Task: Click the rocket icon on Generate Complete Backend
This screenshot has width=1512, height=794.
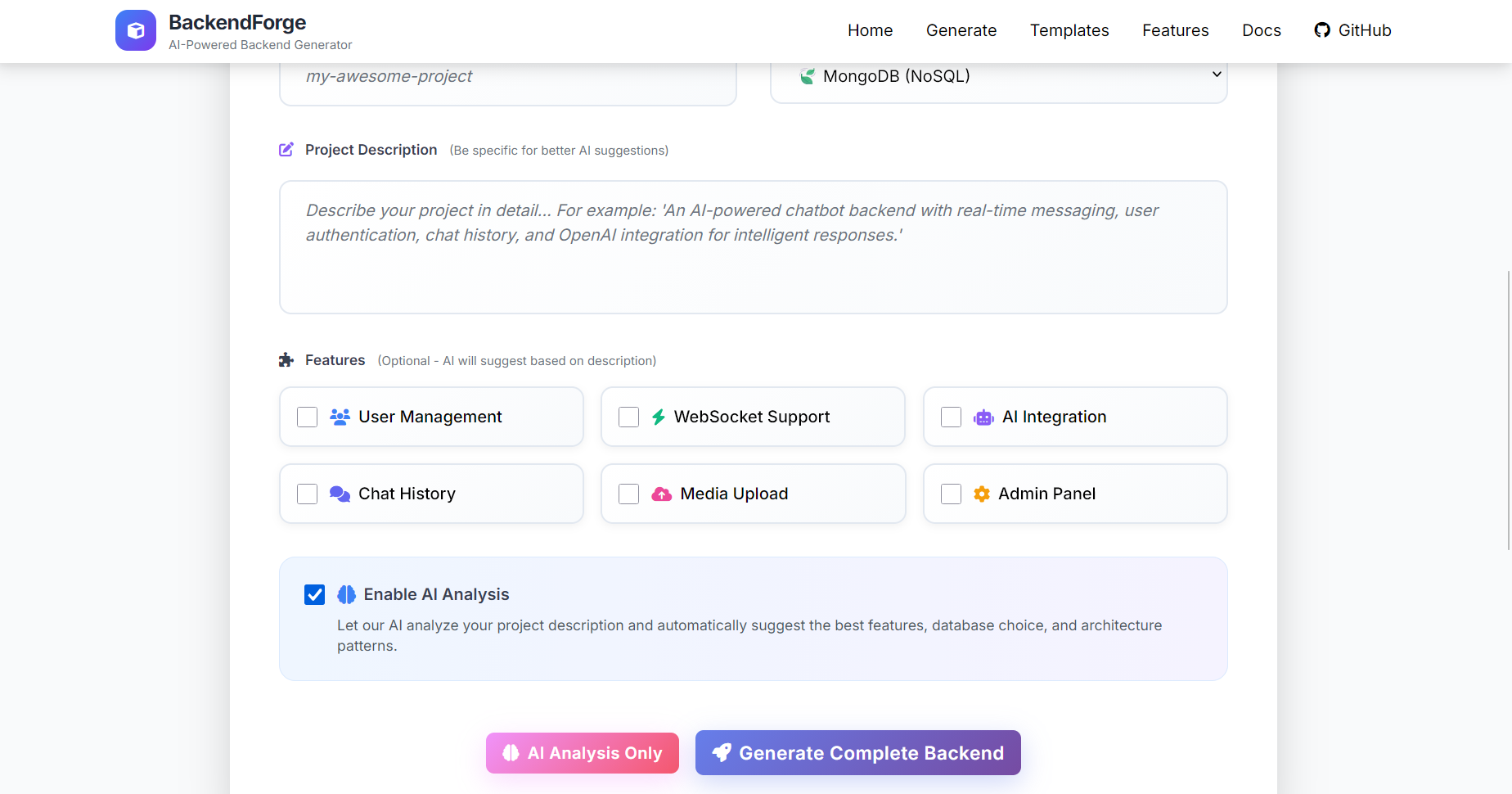Action: pos(722,752)
